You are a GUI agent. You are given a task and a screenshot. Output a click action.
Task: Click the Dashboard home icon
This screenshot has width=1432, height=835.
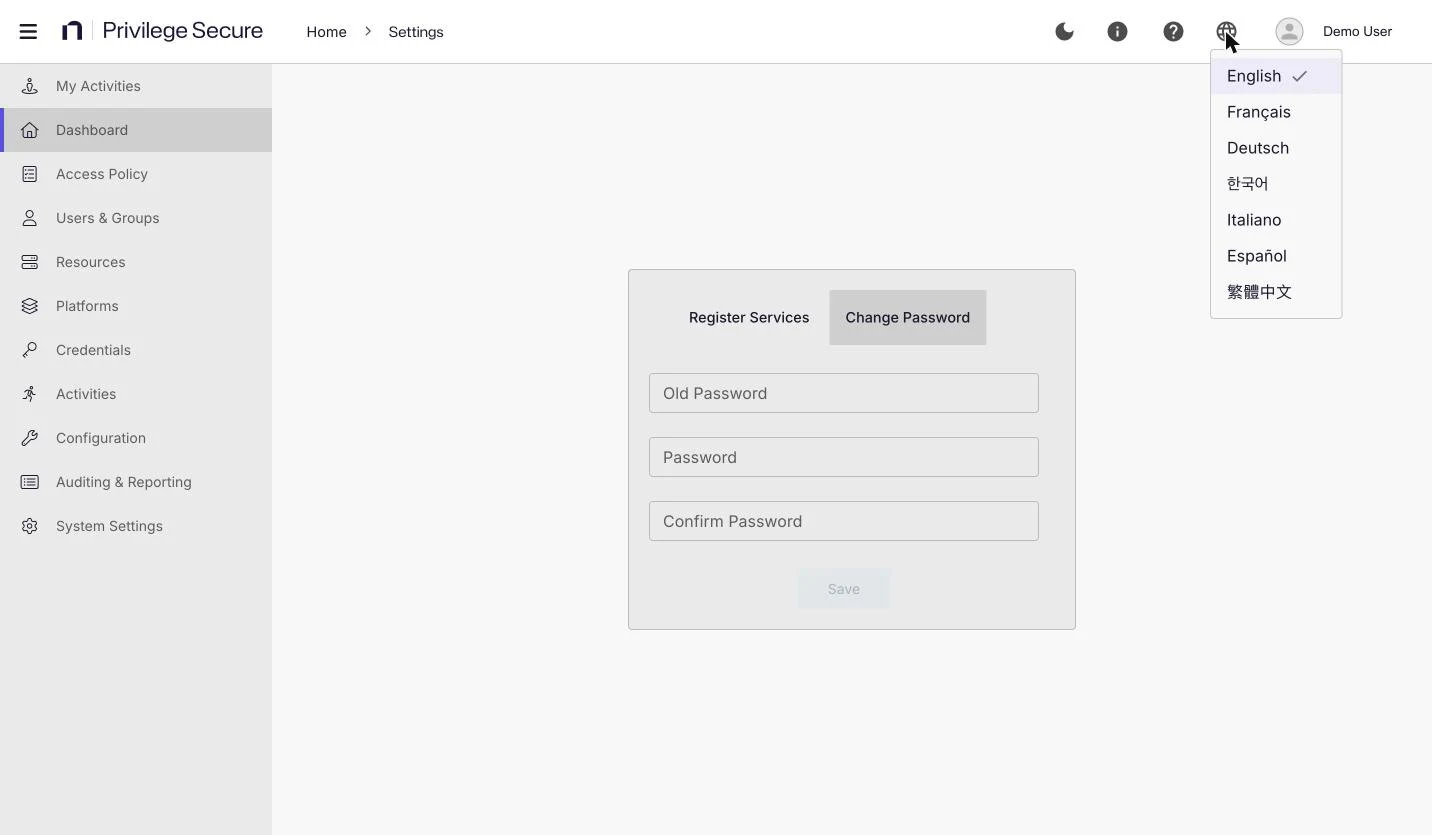30,130
